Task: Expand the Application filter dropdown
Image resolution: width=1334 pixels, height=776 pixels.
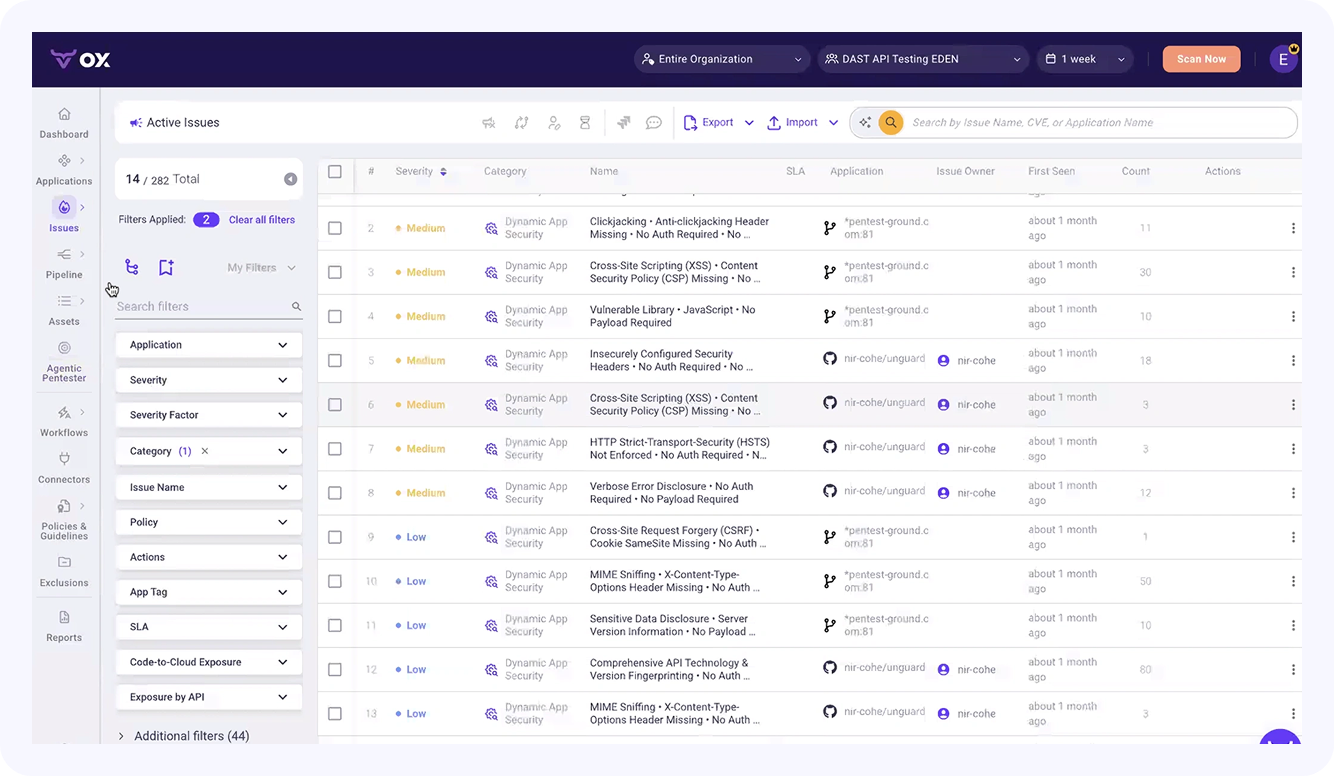Action: pos(209,345)
